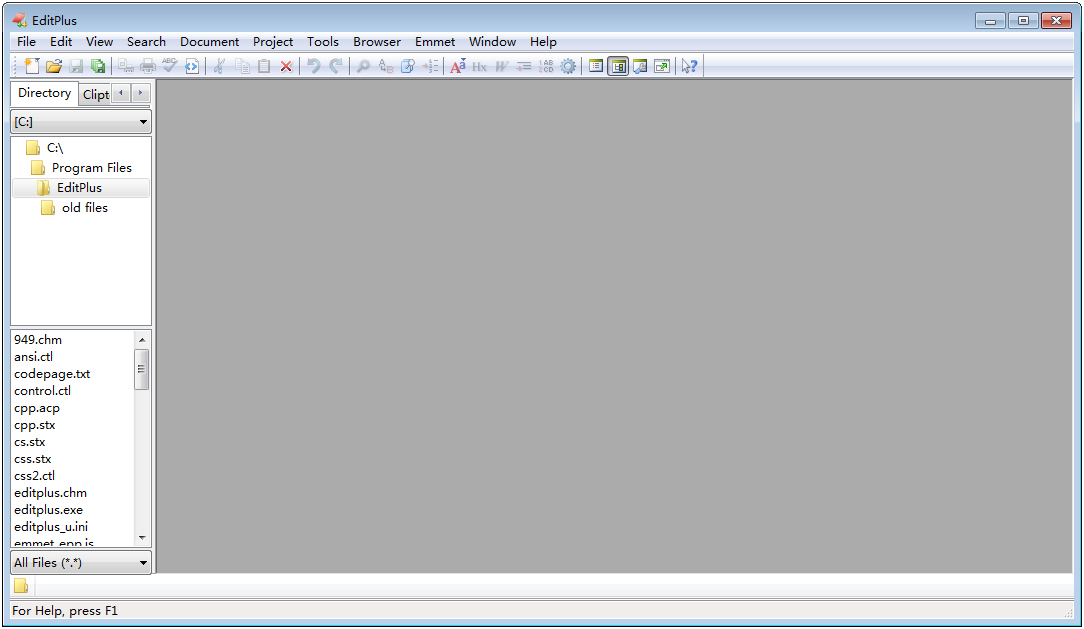
Task: Click the Save All documents icon
Action: pyautogui.click(x=98, y=66)
